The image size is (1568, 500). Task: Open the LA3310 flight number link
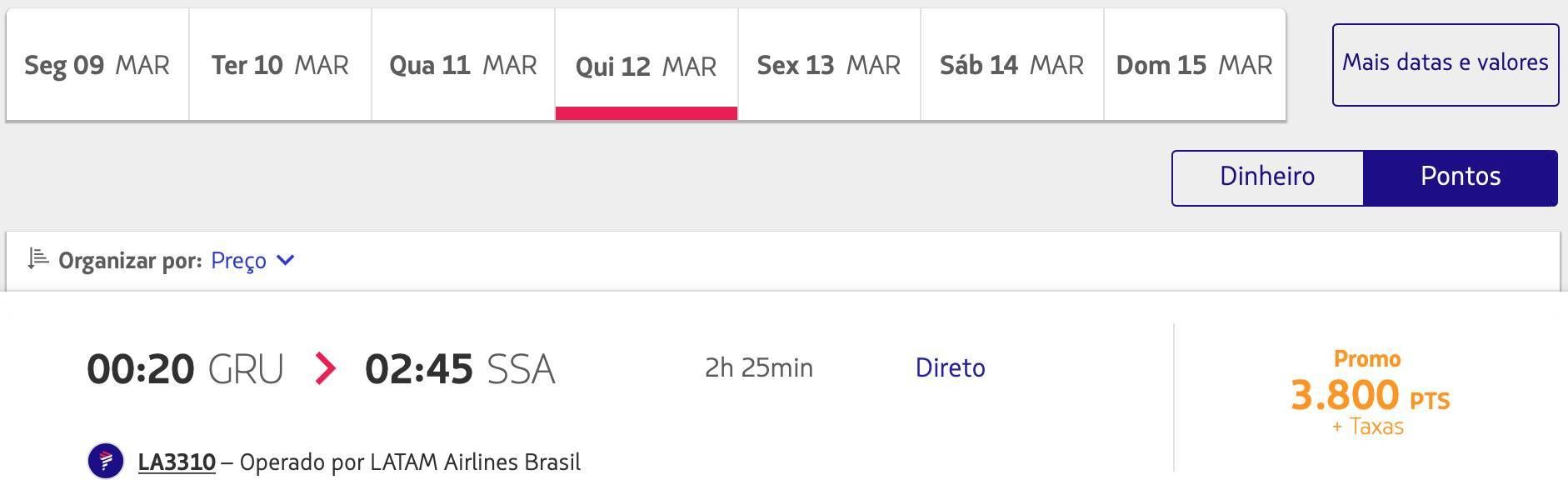coord(177,462)
